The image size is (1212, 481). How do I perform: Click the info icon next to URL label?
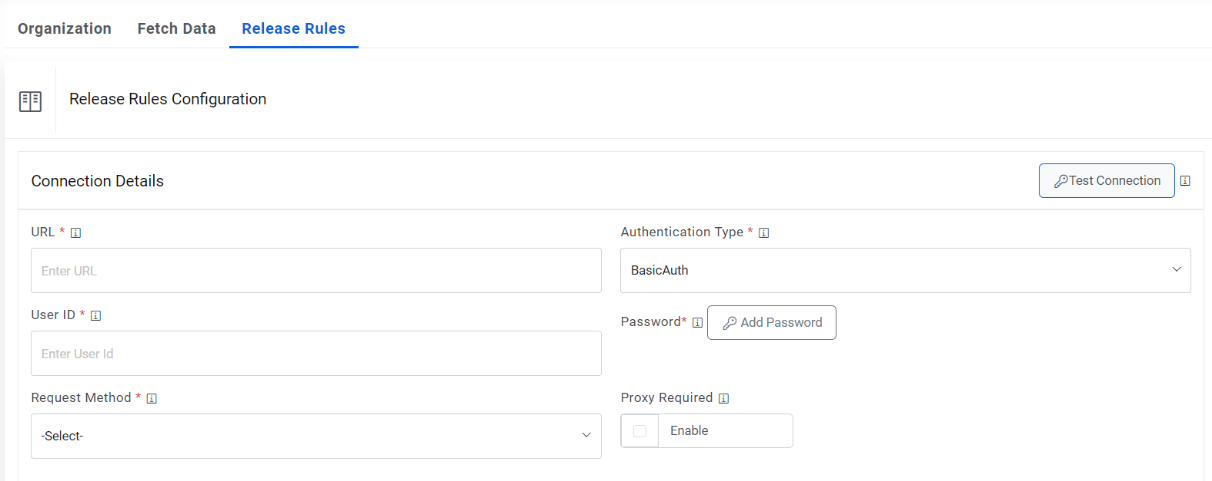(76, 233)
